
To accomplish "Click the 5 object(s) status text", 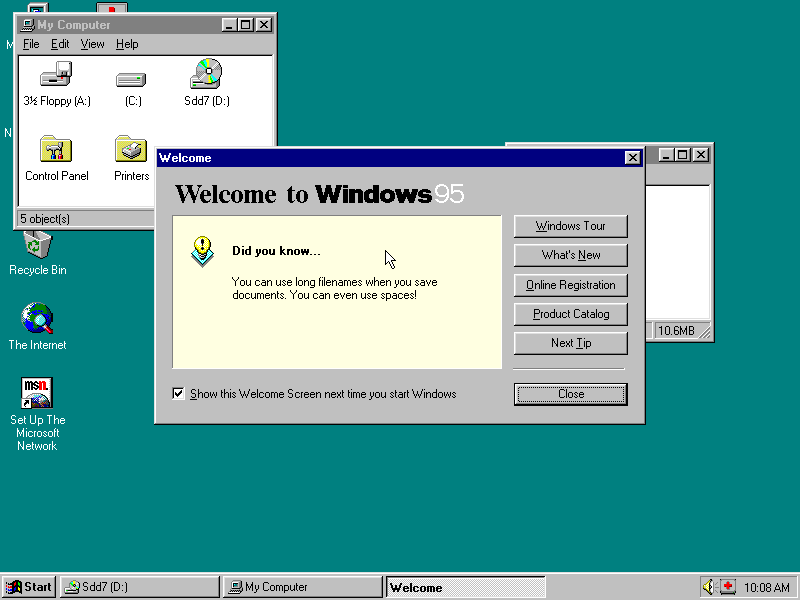I will [x=45, y=219].
